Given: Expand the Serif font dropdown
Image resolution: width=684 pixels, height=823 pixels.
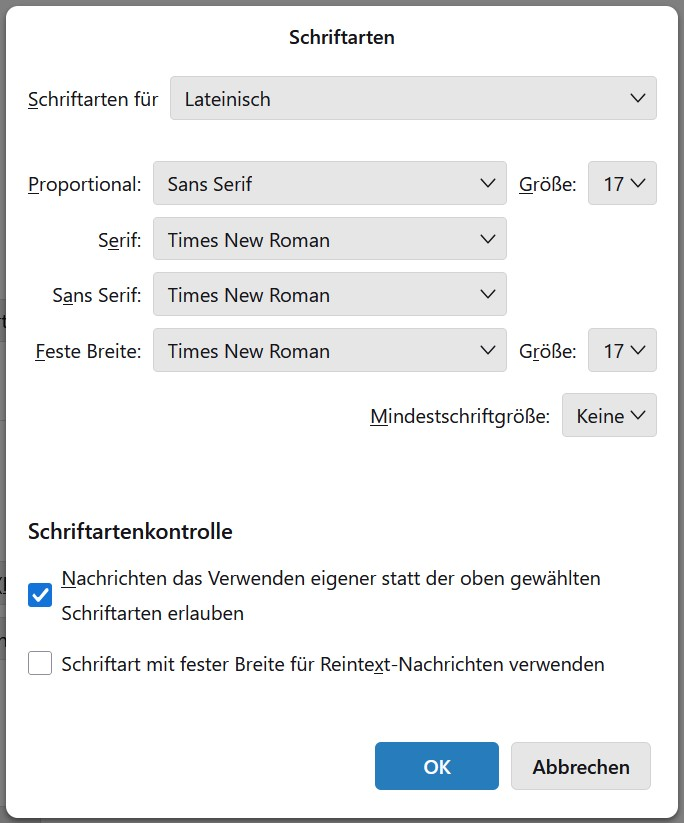Looking at the screenshot, I should pos(329,240).
